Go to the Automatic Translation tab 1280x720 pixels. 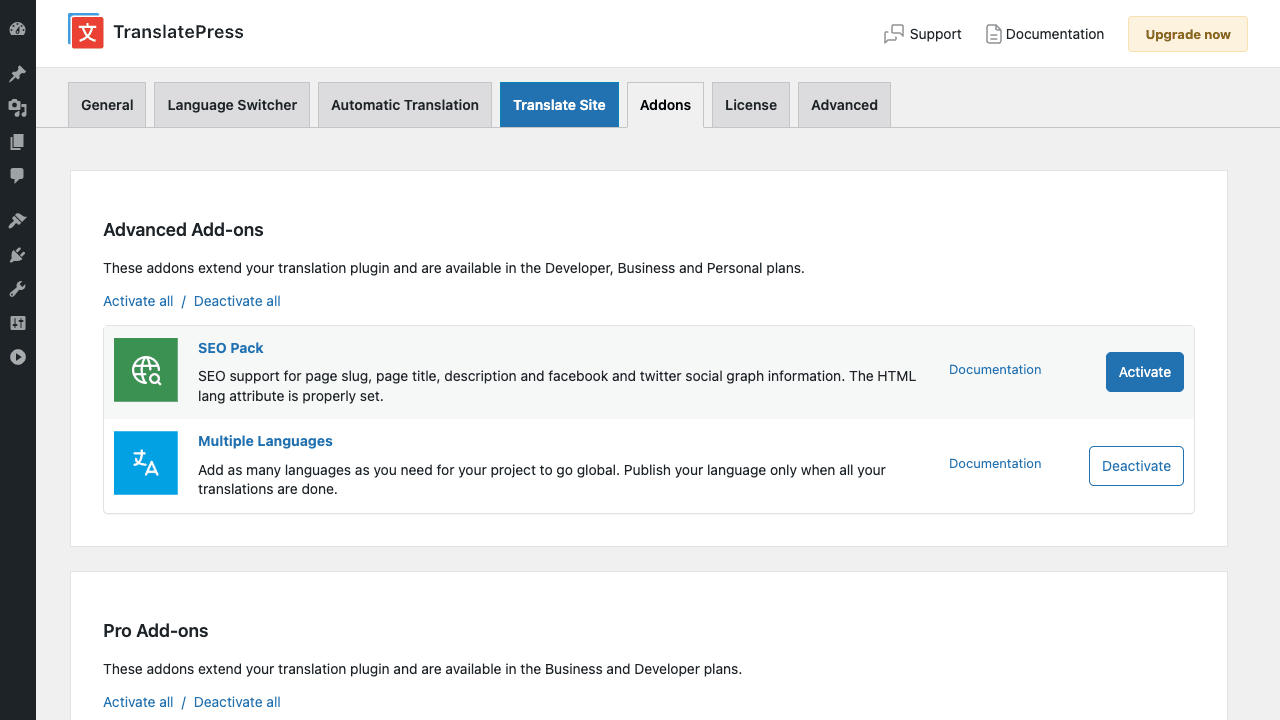[x=405, y=105]
